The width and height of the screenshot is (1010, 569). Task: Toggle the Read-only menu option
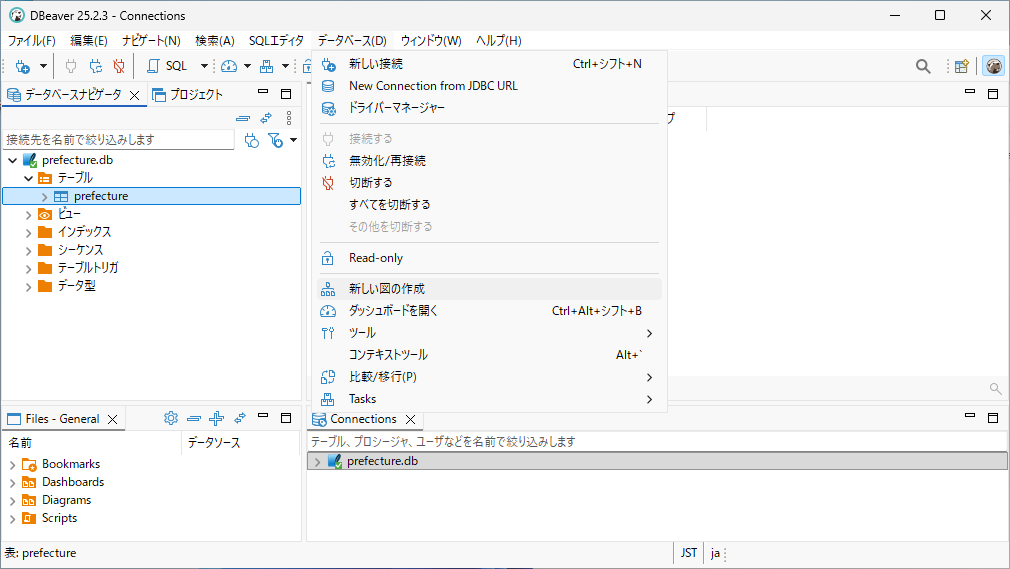490,258
